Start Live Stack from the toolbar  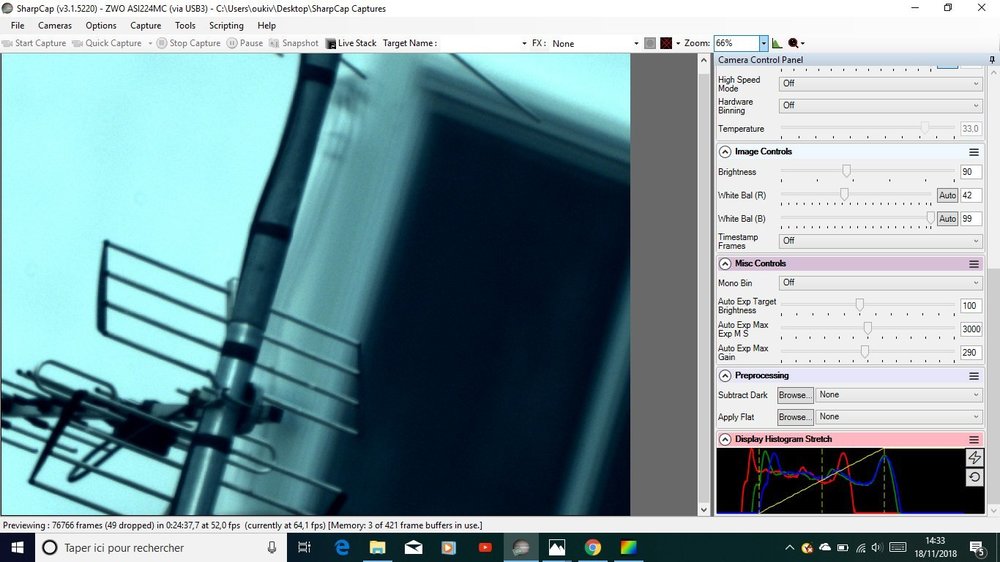(351, 43)
